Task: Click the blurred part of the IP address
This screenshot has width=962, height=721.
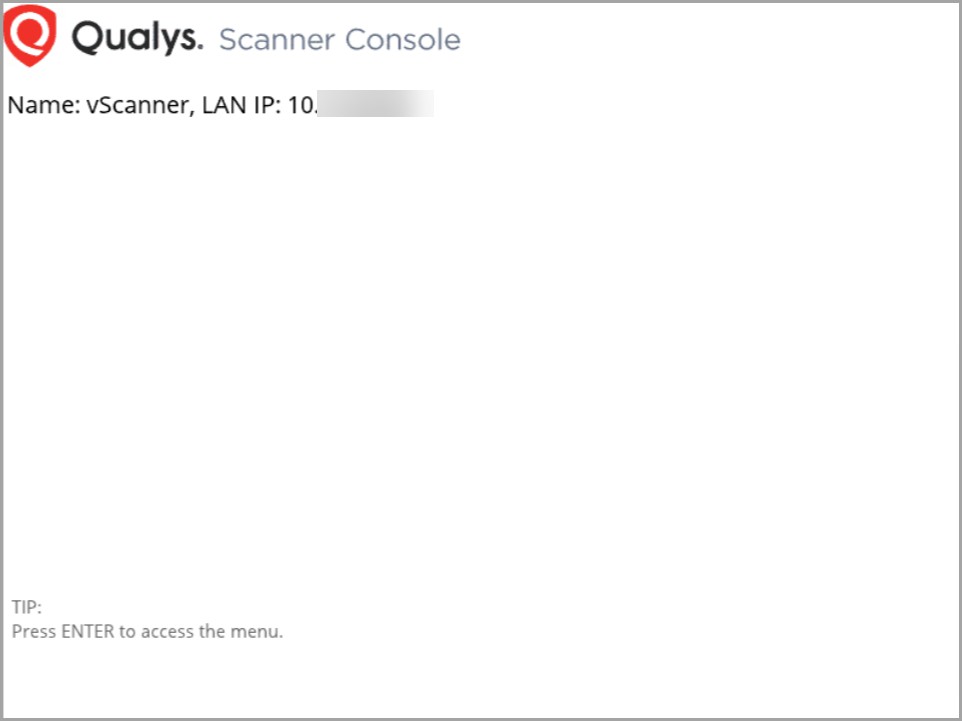Action: 375,105
